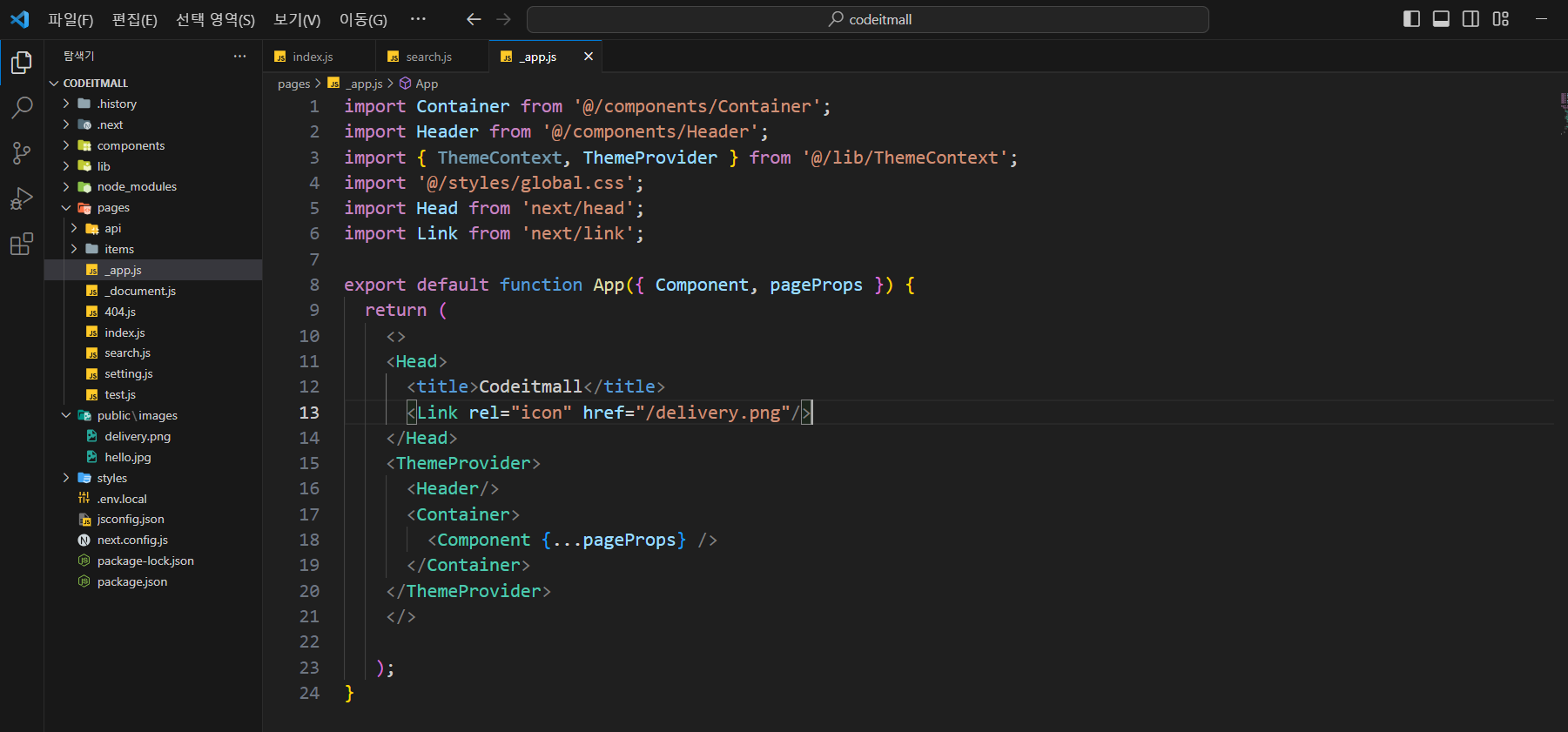
Task: Open the 파일(F) menu
Action: point(71,19)
